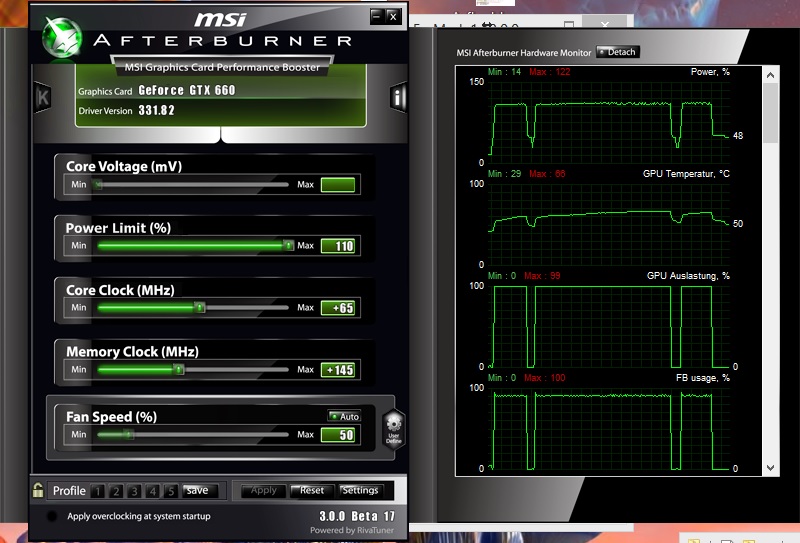Click the Power, % graph
Screen dimensions: 800x543
pyautogui.click(x=609, y=122)
